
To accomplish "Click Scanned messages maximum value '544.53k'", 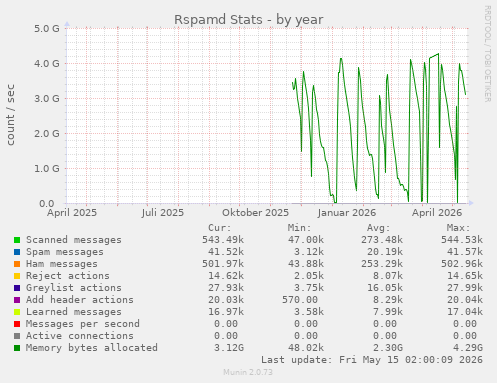I will 462,240.
